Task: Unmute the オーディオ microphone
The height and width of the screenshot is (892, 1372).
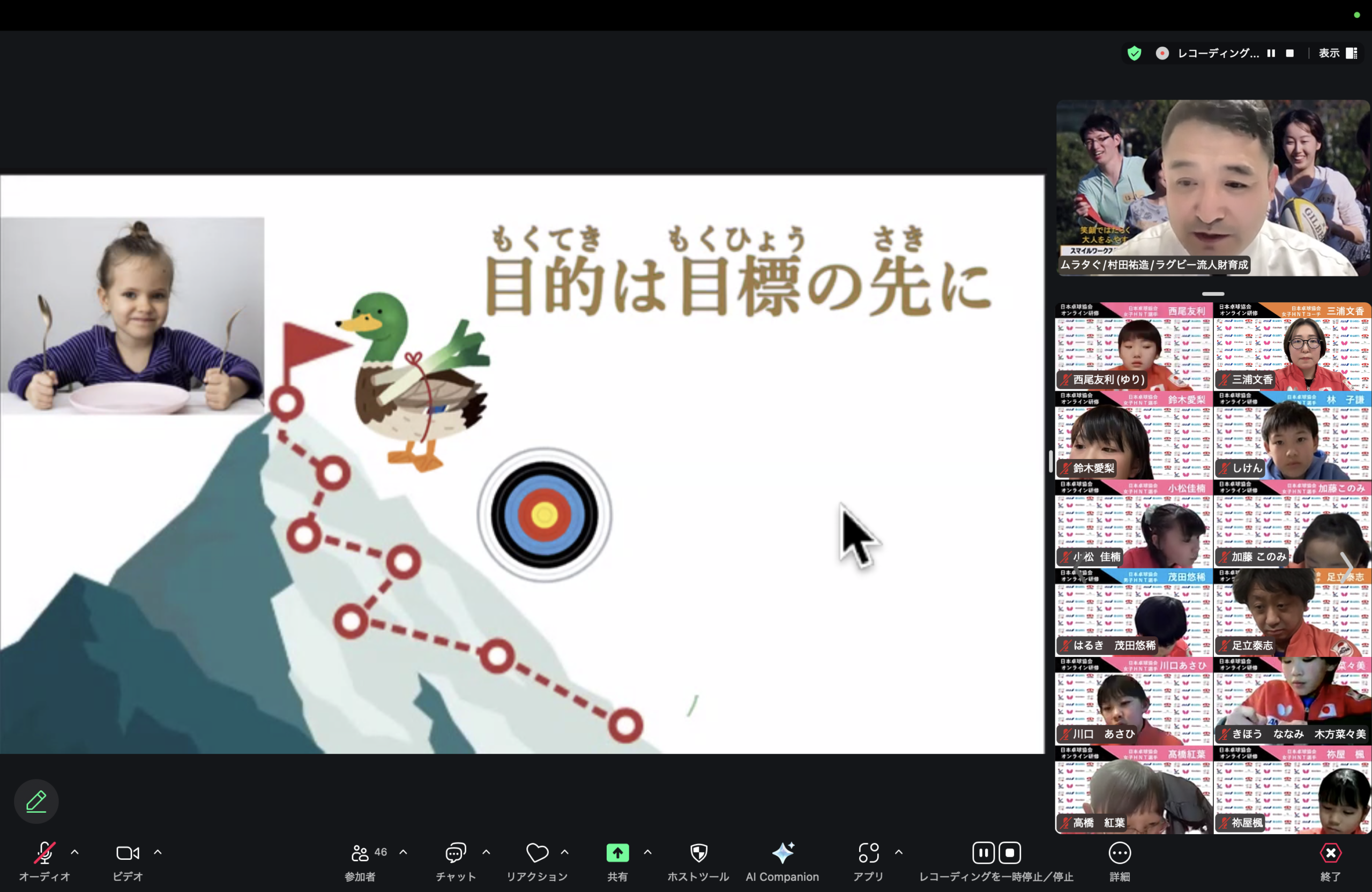Action: pyautogui.click(x=44, y=853)
